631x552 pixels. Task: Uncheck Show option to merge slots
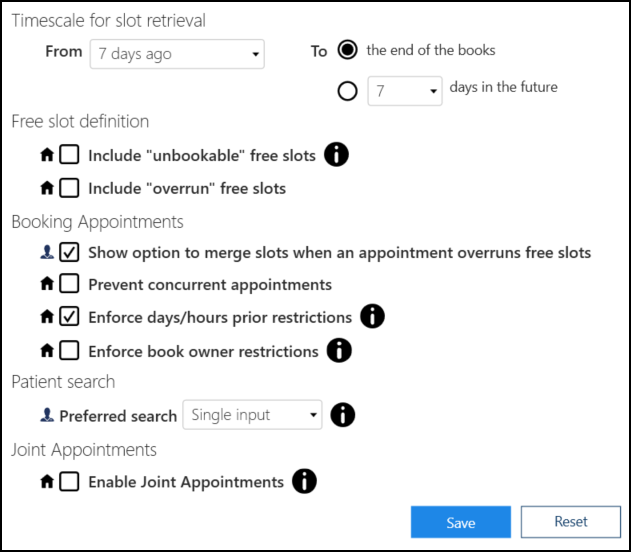69,252
